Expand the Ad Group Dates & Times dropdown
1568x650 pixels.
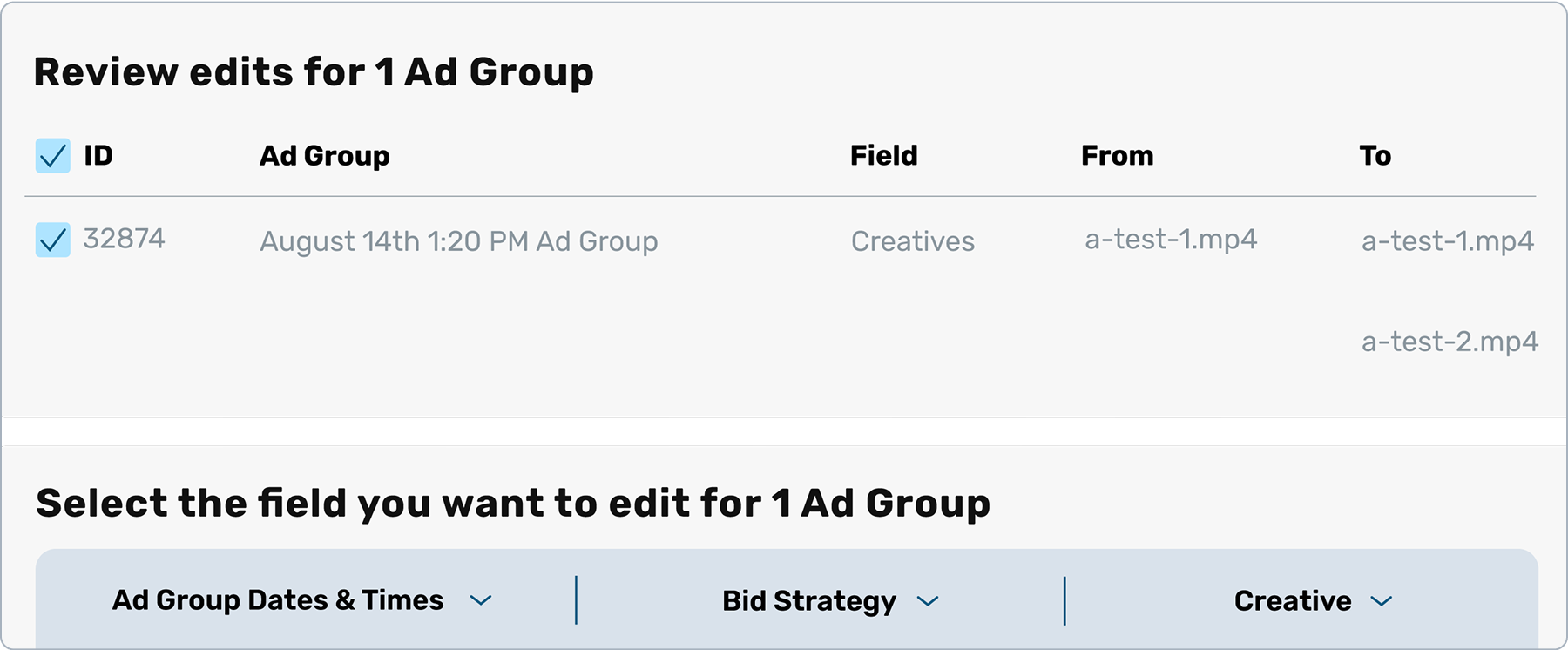279,600
